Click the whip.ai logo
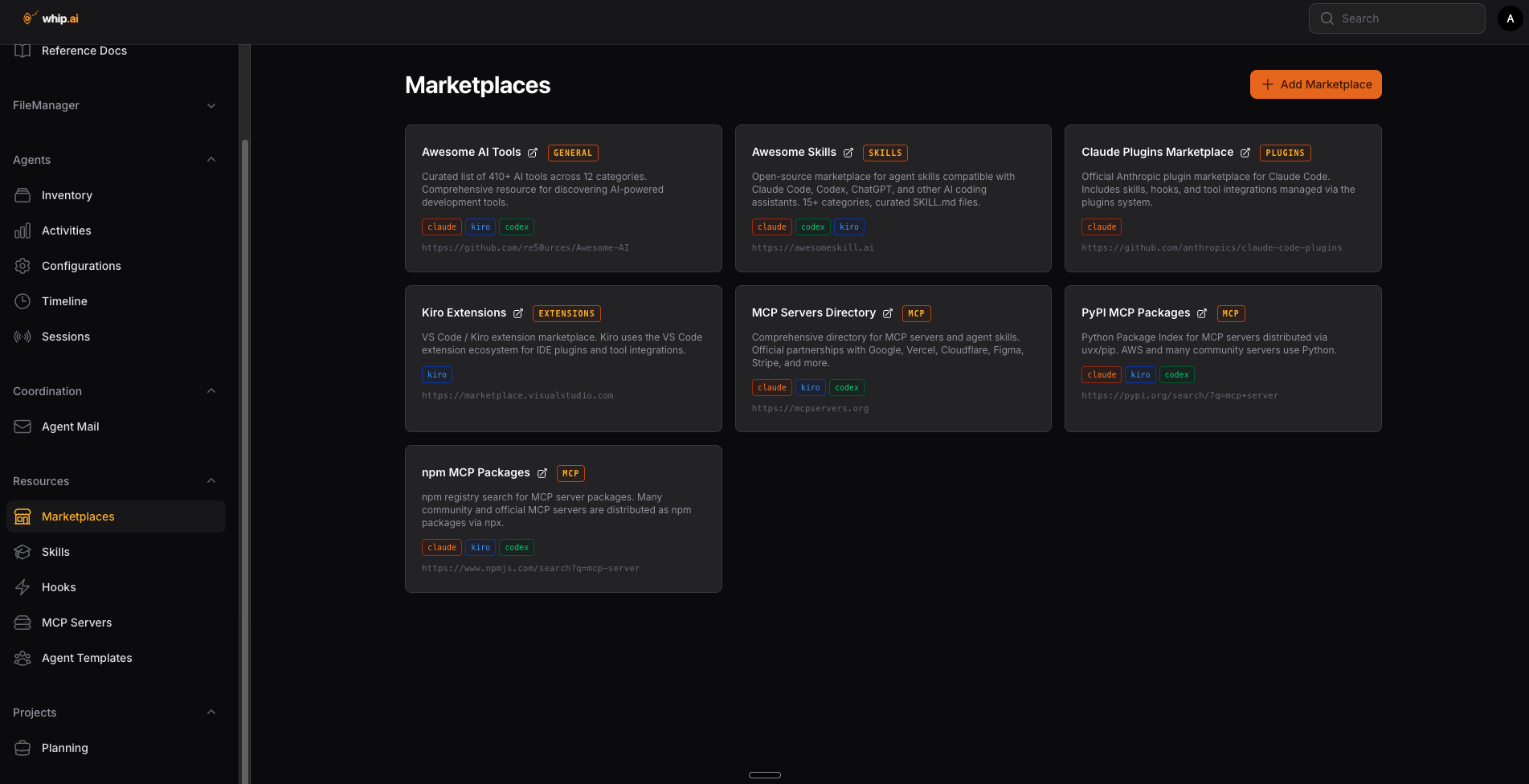1529x784 pixels. [50, 17]
